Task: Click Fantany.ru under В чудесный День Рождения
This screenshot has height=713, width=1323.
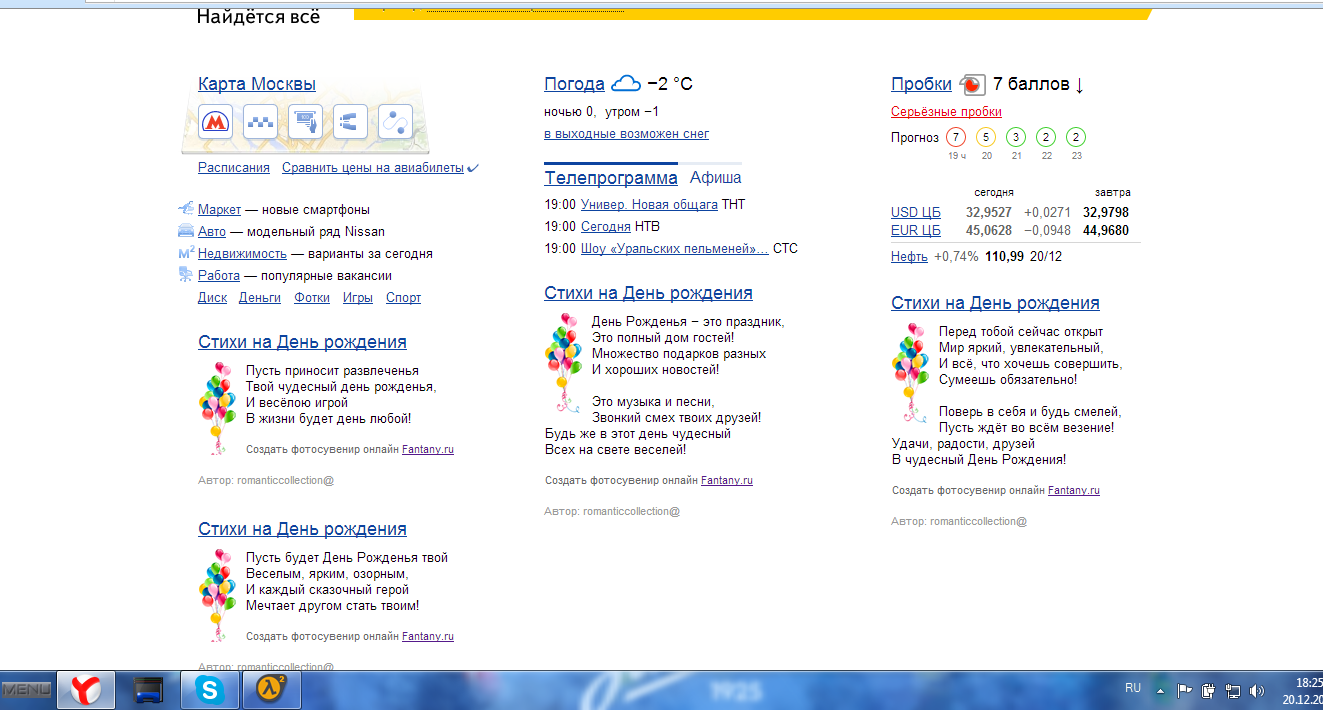Action: pos(1074,491)
